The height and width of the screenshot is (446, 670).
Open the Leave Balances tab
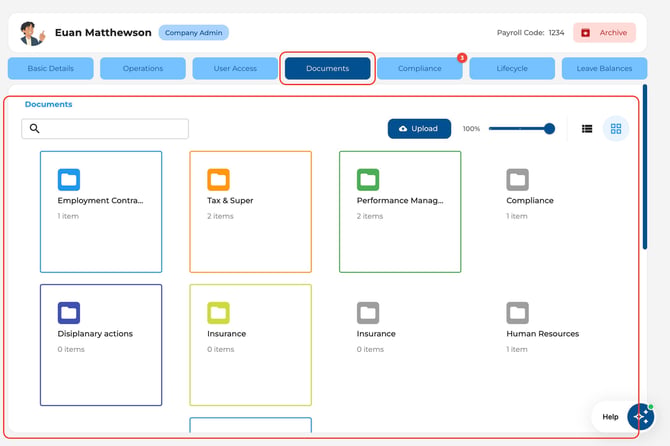pyautogui.click(x=604, y=68)
